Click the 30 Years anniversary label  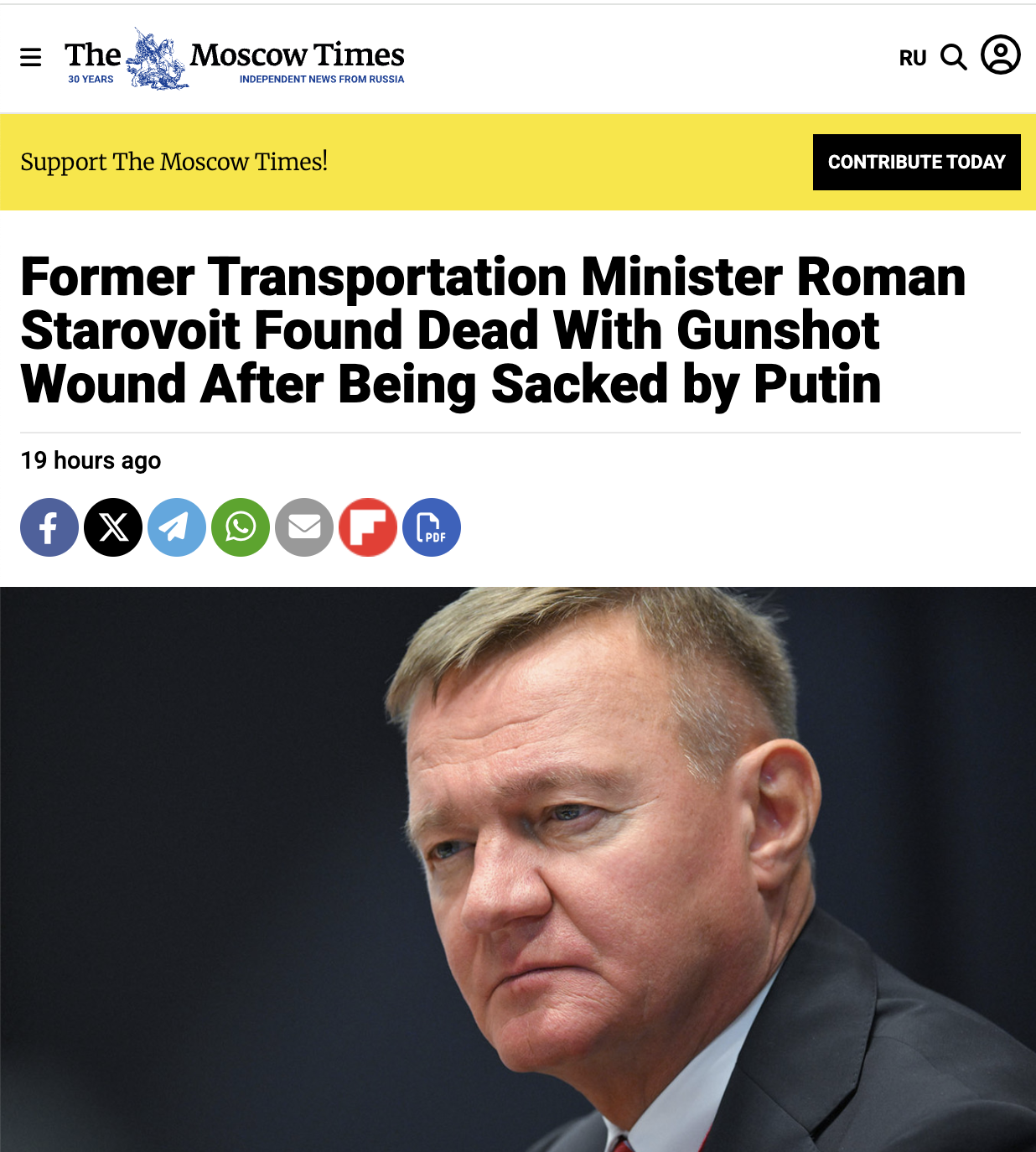click(91, 80)
